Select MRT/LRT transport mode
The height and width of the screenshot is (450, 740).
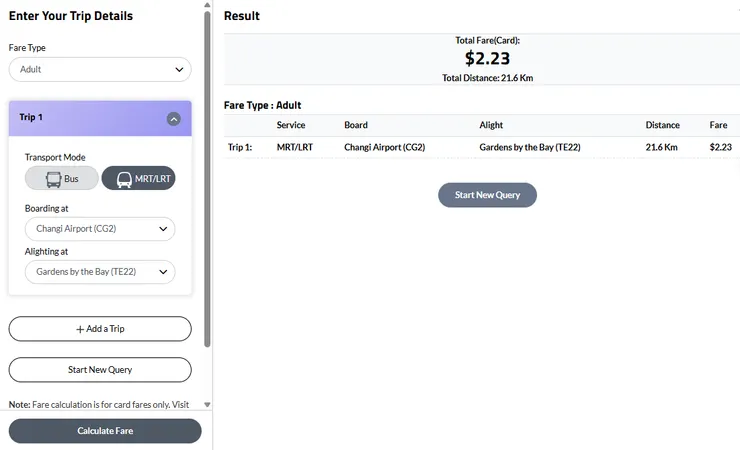tap(138, 179)
